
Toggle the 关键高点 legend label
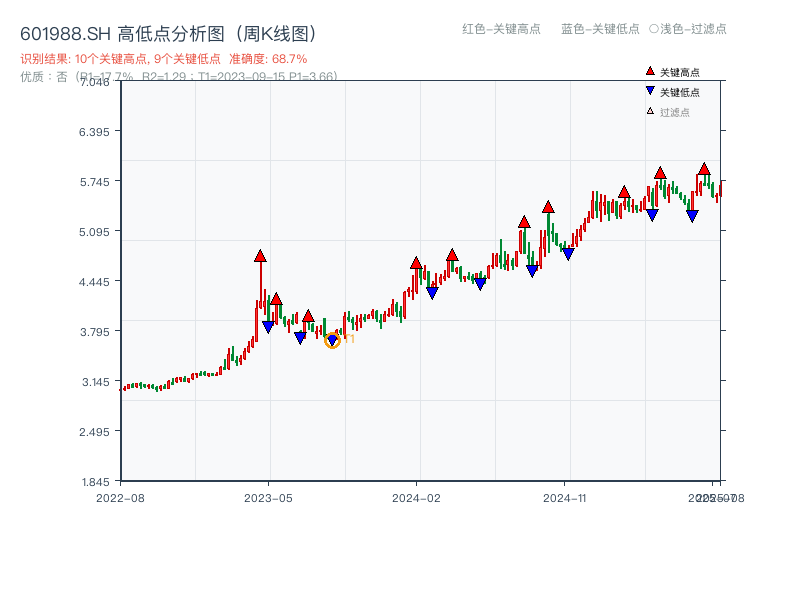(680, 73)
